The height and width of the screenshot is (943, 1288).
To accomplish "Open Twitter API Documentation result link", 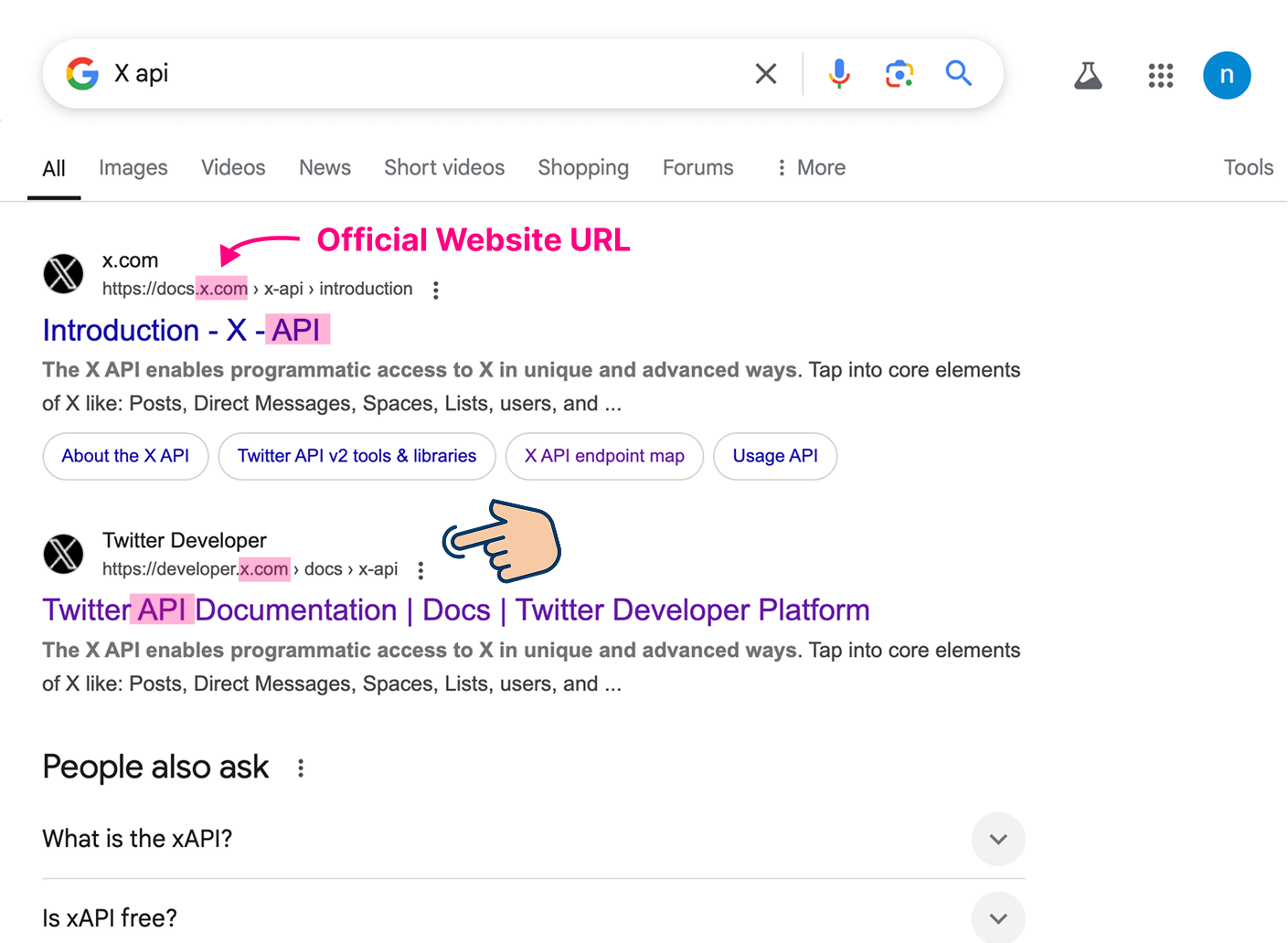I will coord(456,609).
